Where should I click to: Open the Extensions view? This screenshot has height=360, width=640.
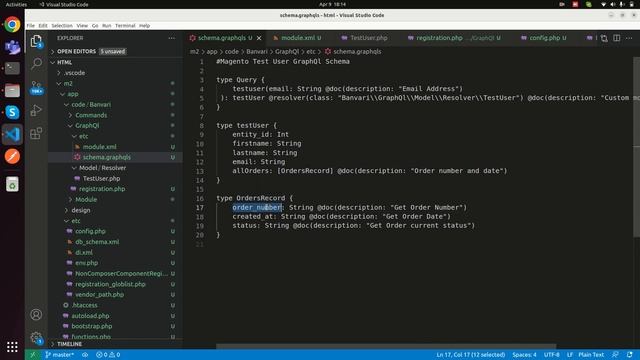point(36,133)
